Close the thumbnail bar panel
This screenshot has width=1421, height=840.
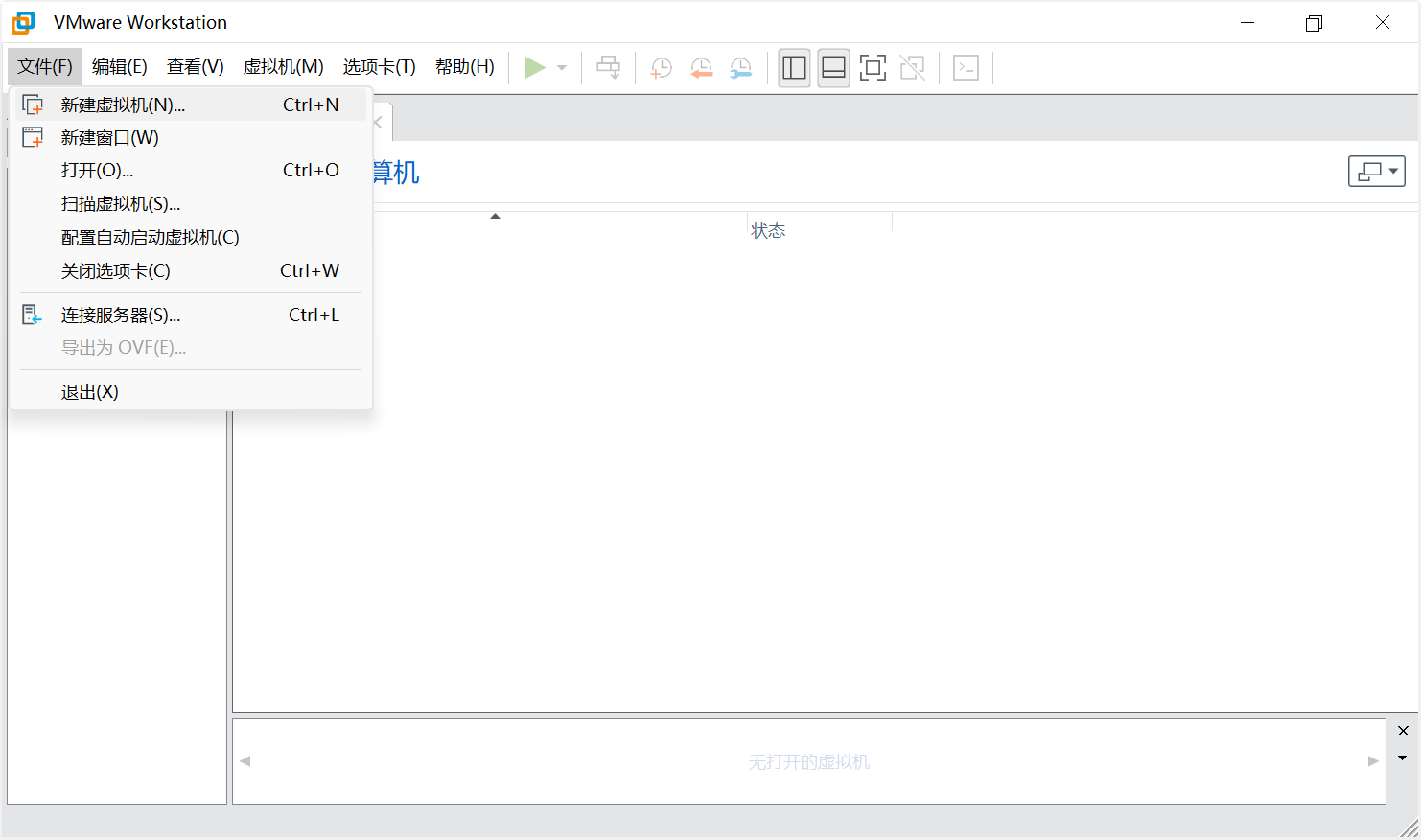1403,731
